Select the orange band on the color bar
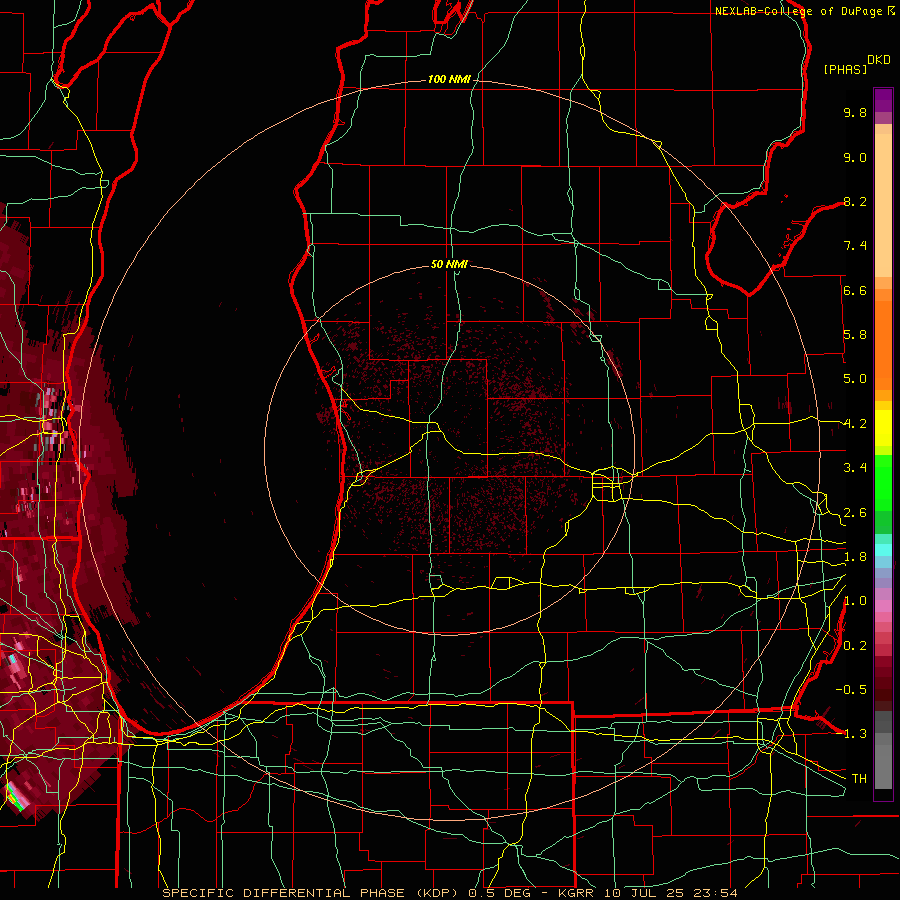Viewport: 900px width, 900px height. [x=883, y=343]
